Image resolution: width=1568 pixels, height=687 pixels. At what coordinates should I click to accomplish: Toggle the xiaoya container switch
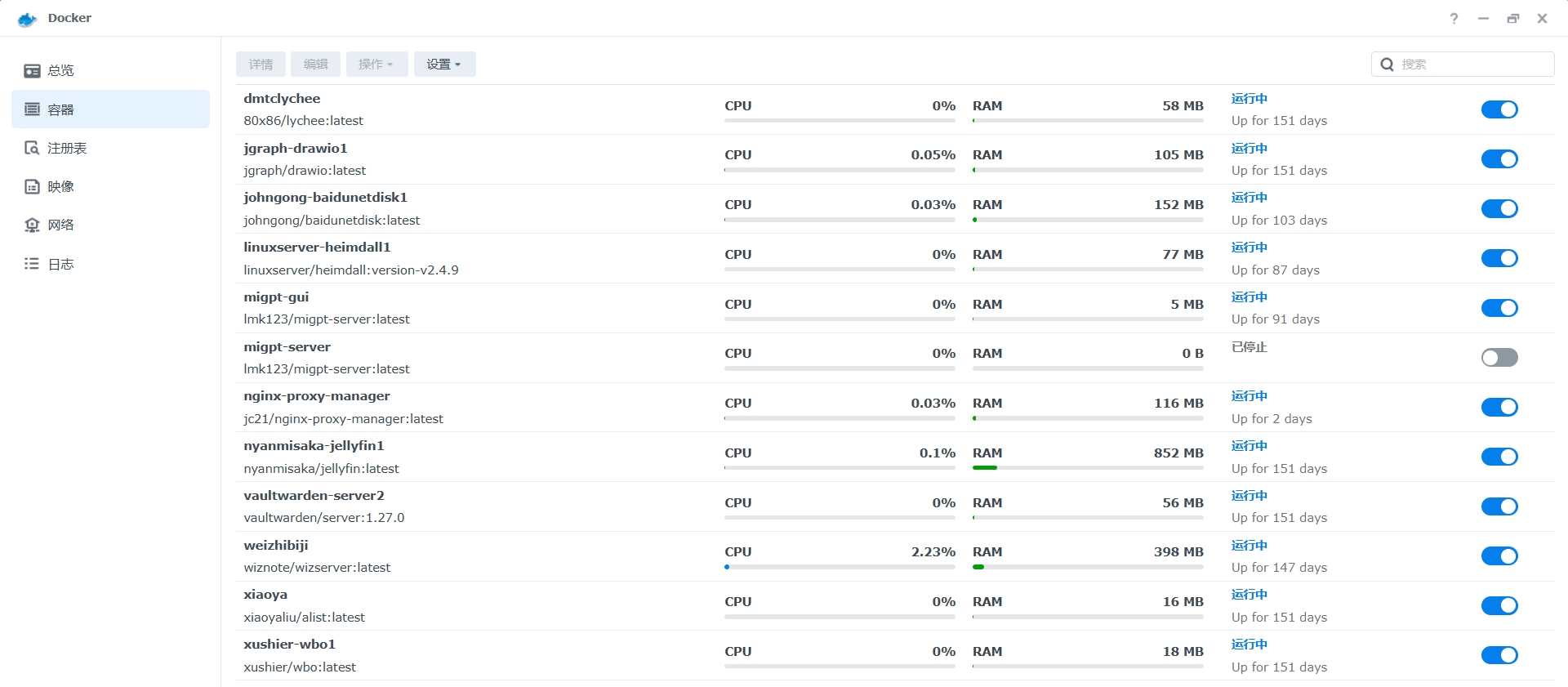[1499, 605]
